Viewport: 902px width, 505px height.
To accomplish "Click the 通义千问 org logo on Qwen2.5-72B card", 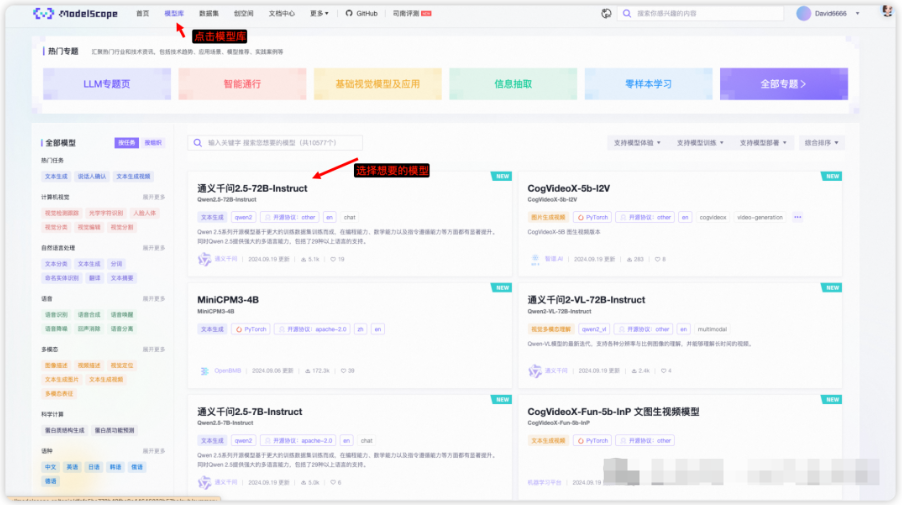I will coord(204,259).
